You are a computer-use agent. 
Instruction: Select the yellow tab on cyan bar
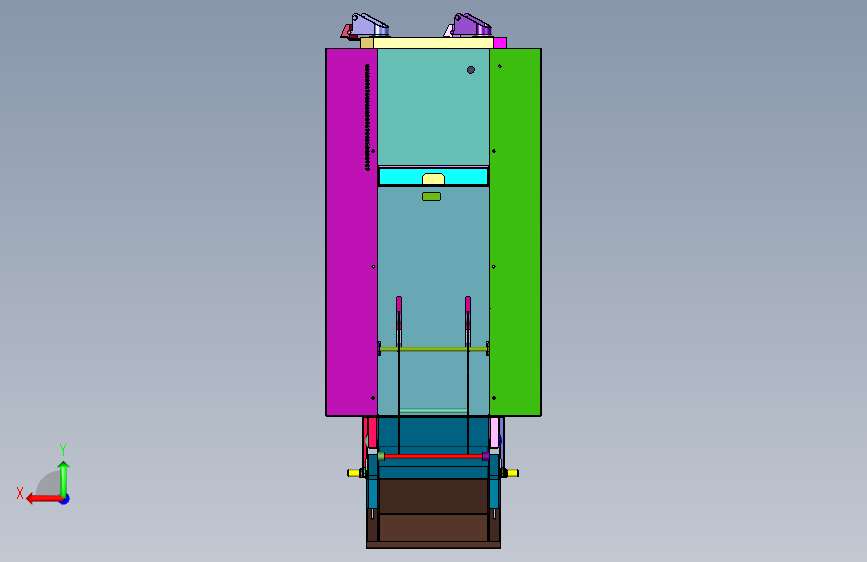[x=434, y=179]
